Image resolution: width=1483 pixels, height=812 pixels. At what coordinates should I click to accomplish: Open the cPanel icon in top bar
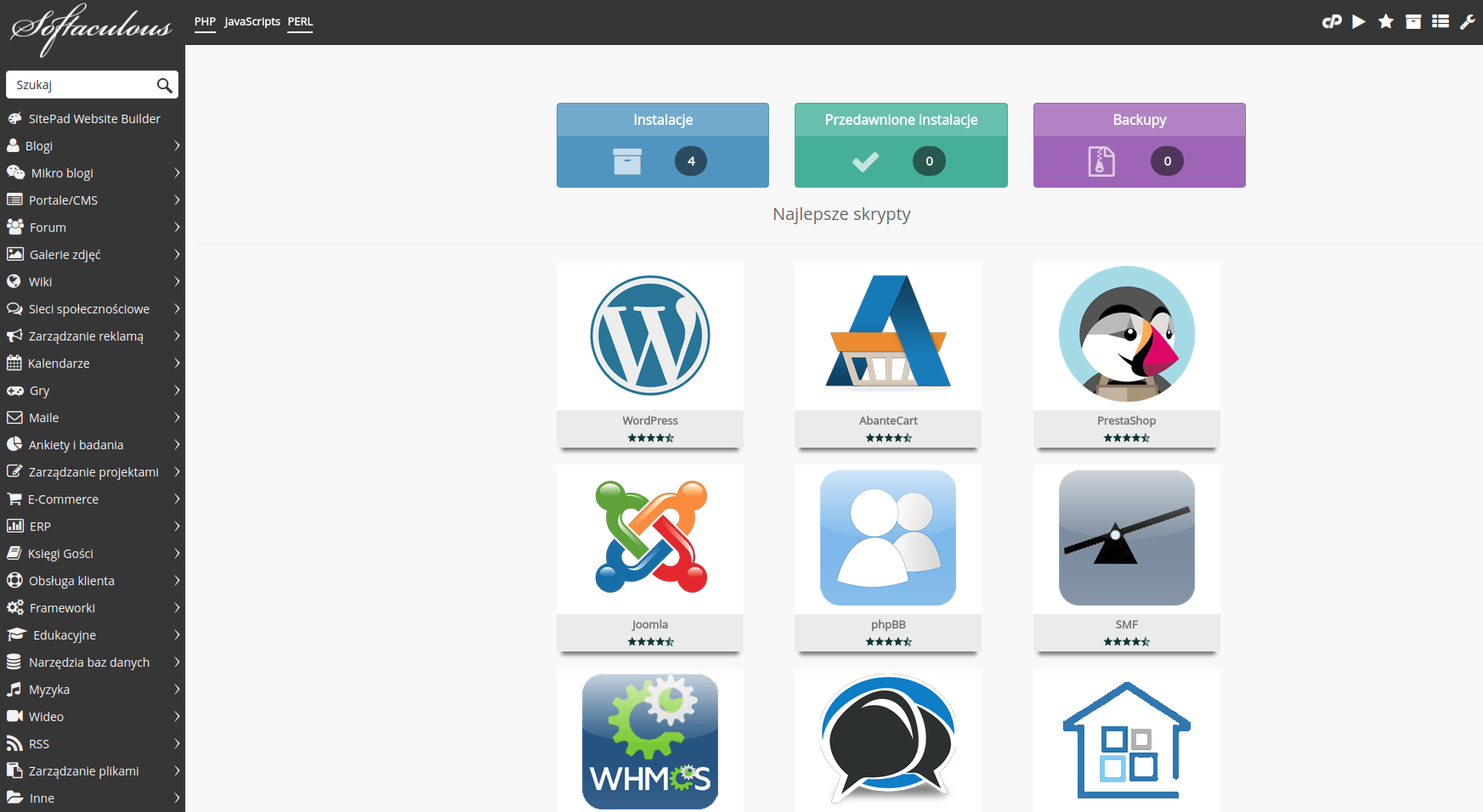(1332, 22)
